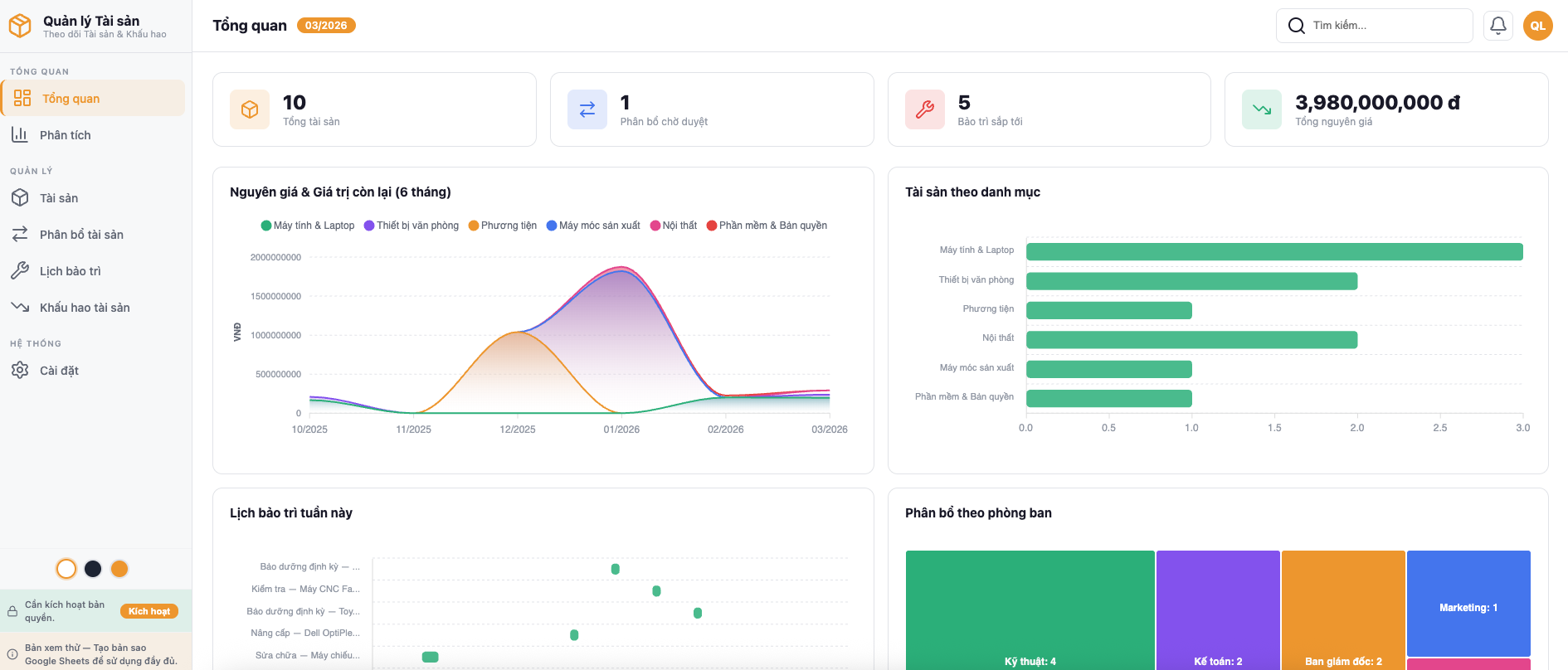Click the Quản lý Tài sản logo
This screenshot has height=670, width=1568.
click(20, 27)
